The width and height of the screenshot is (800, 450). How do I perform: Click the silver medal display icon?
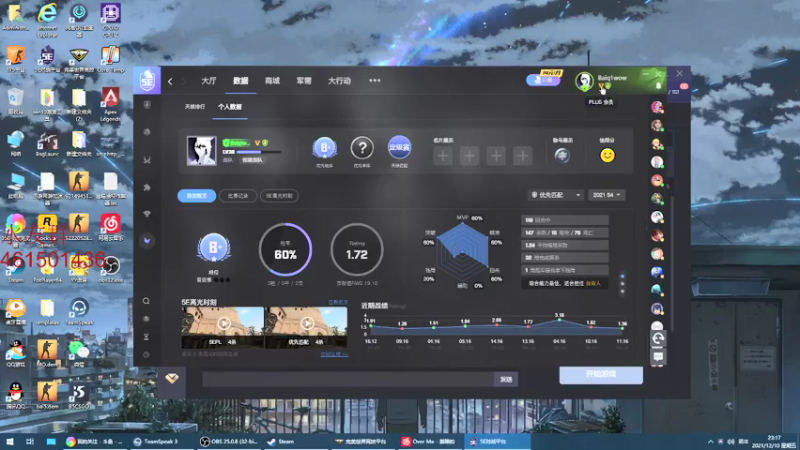click(562, 156)
